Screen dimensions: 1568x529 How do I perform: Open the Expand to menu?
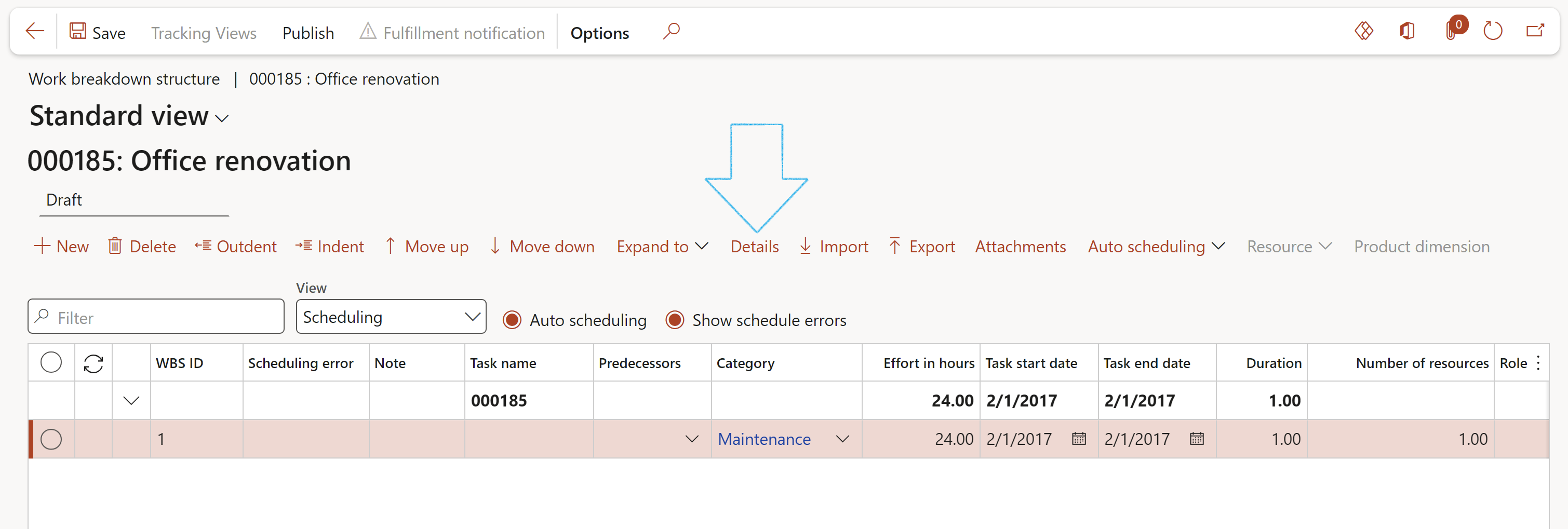(x=662, y=247)
